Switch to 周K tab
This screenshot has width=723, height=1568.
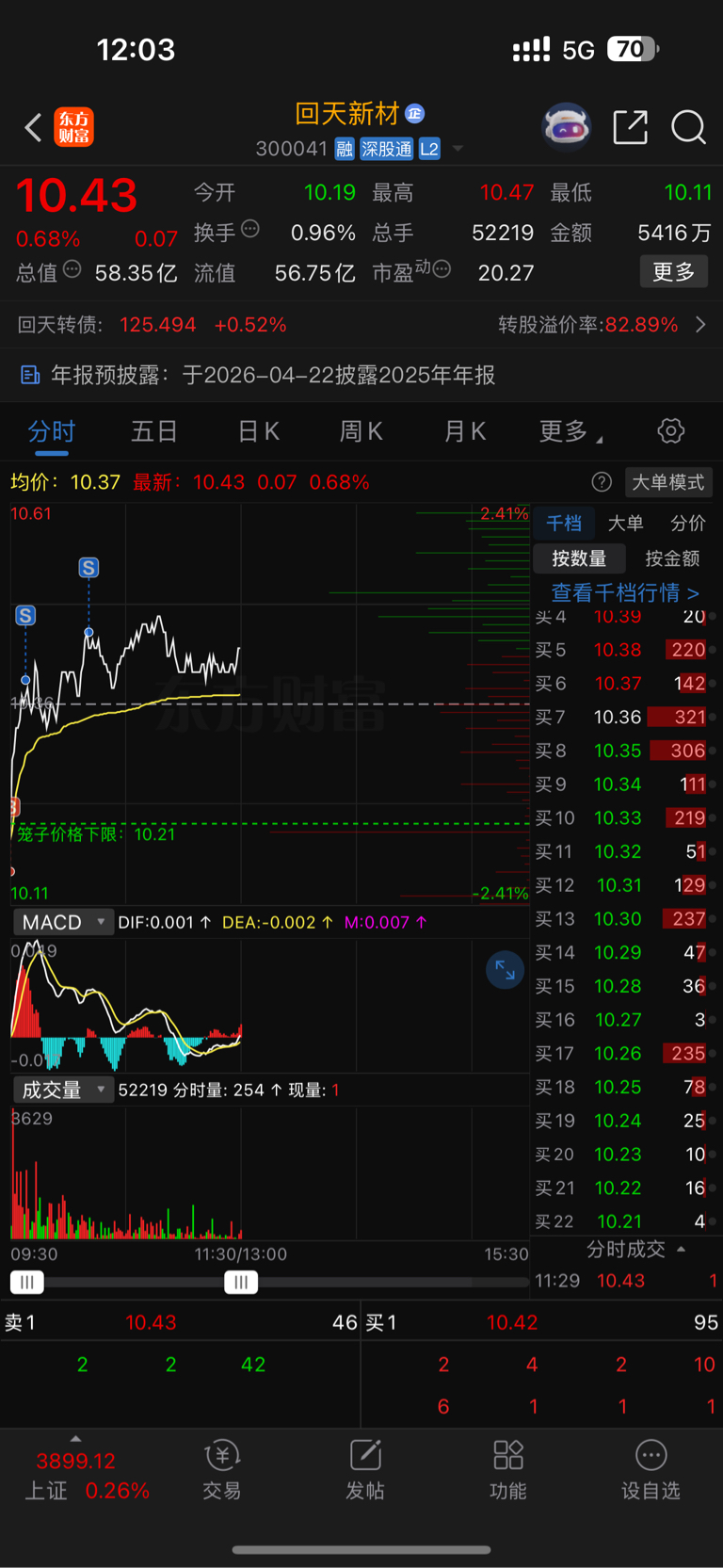[x=361, y=431]
